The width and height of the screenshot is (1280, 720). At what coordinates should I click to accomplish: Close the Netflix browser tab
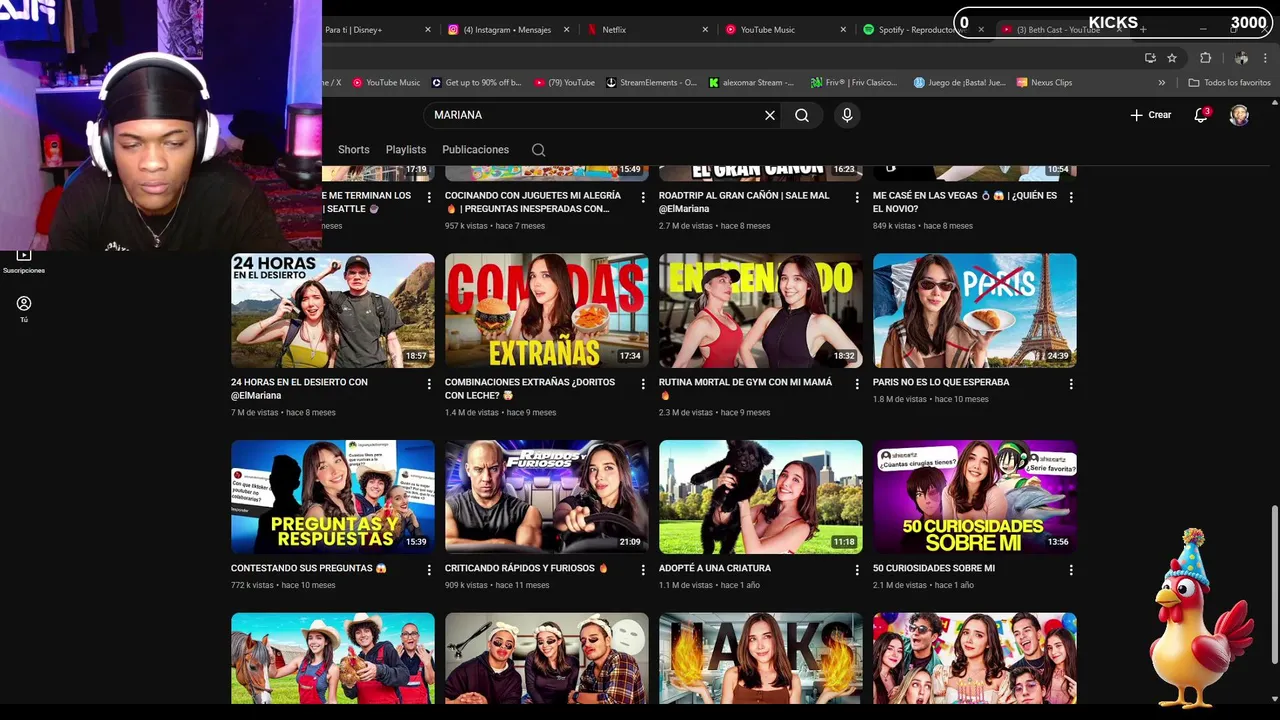click(706, 30)
